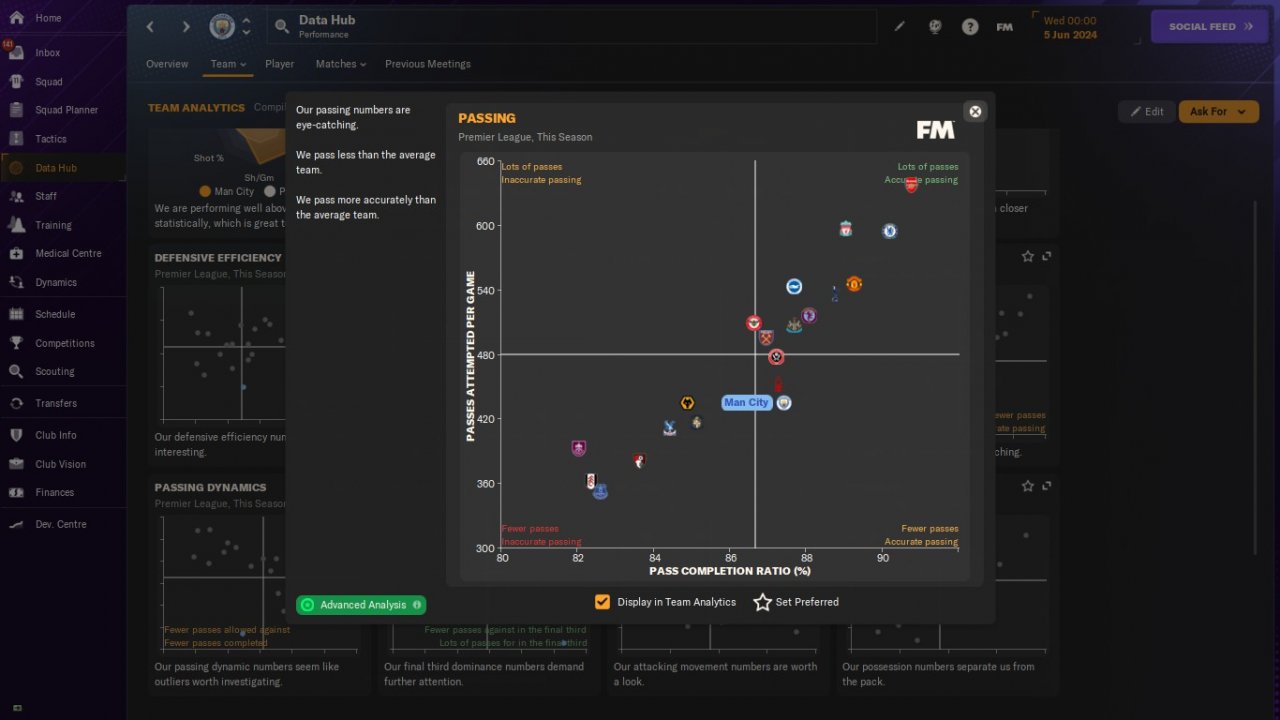The width and height of the screenshot is (1280, 720).
Task: Switch to the Overview tab
Action: pos(167,64)
